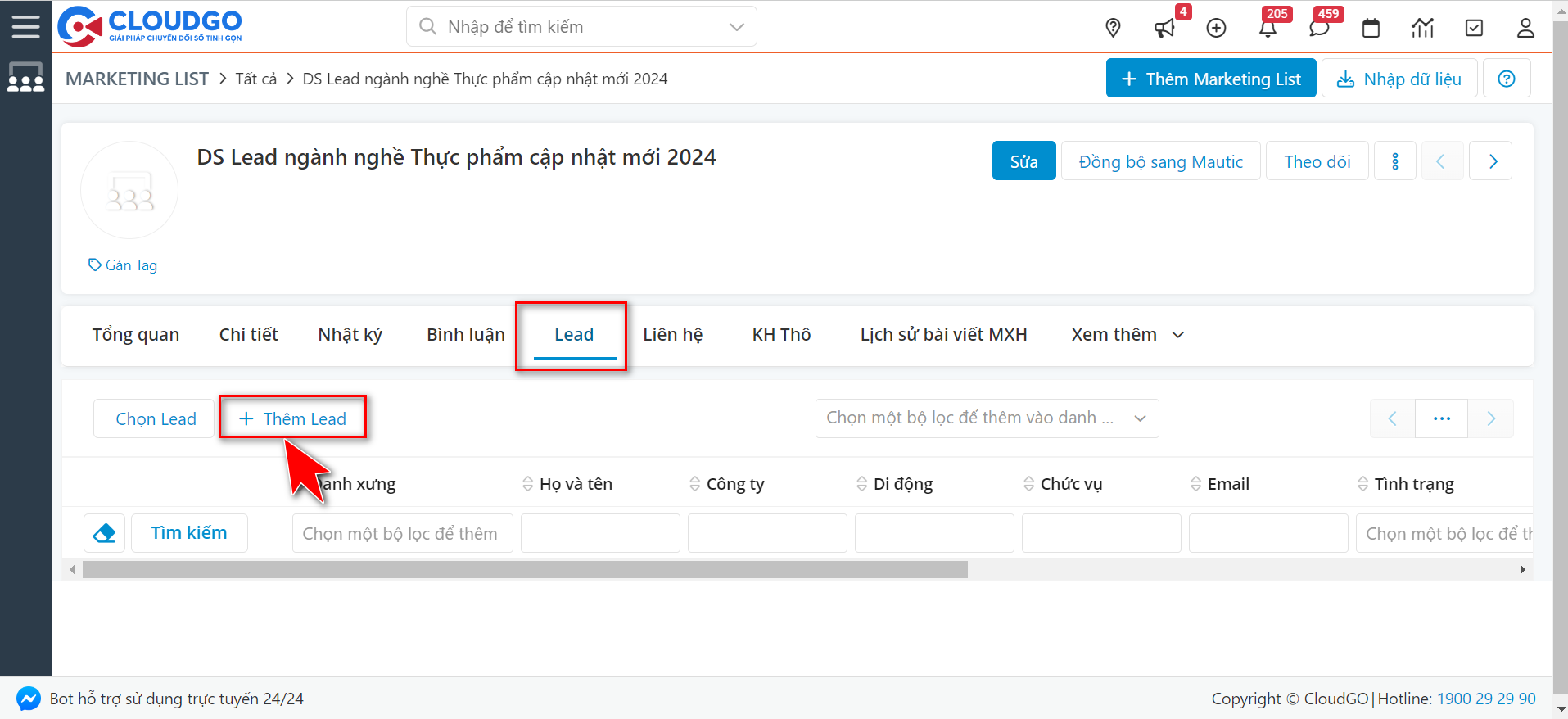Viewport: 1568px width, 719px height.
Task: Click the task checklist icon
Action: [1474, 28]
